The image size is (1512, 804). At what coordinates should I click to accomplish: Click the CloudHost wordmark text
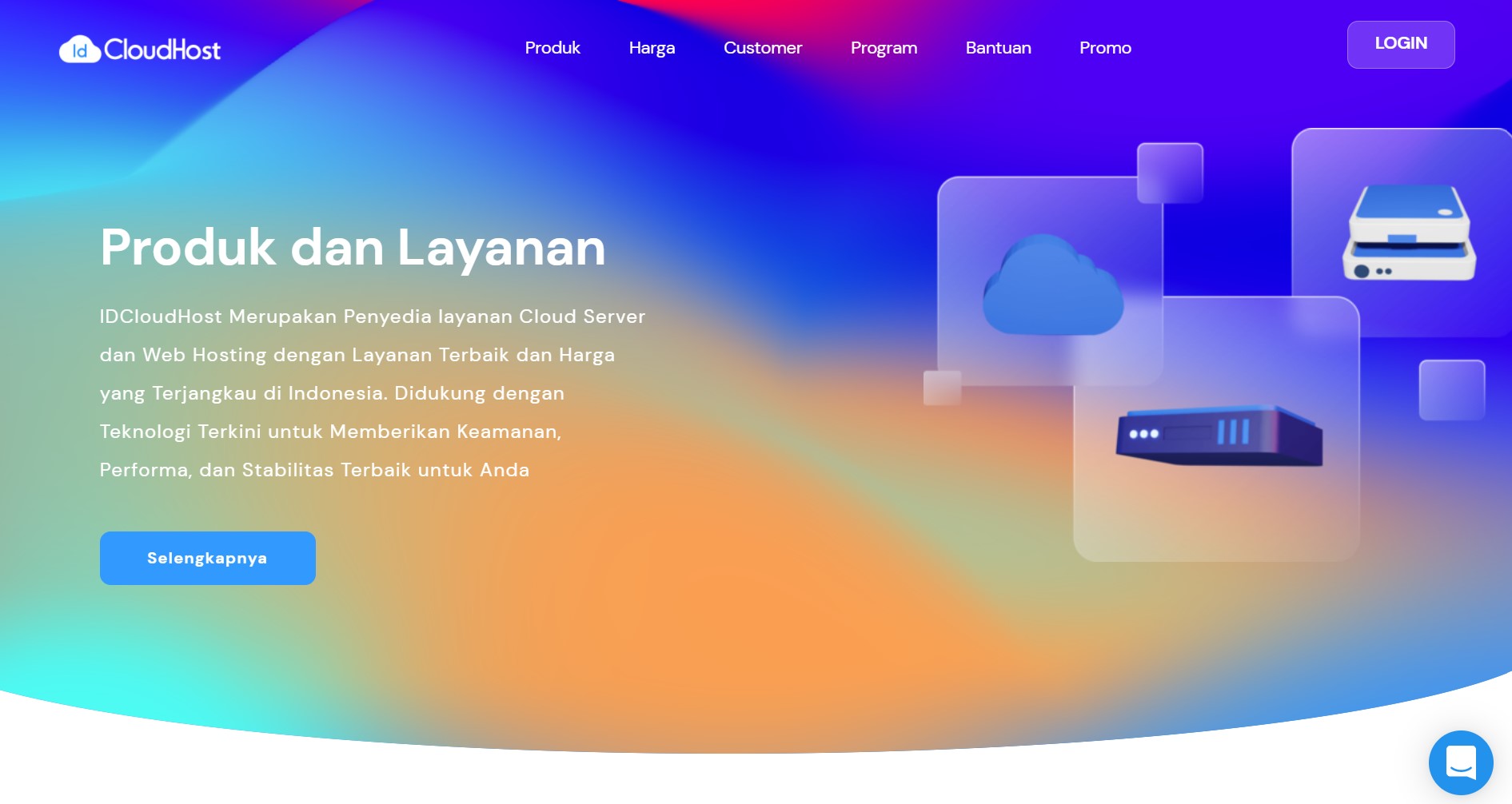coord(162,50)
